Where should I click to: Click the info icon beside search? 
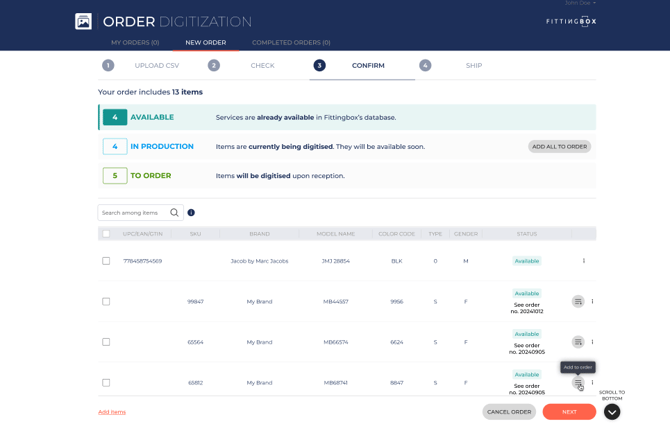(x=191, y=213)
